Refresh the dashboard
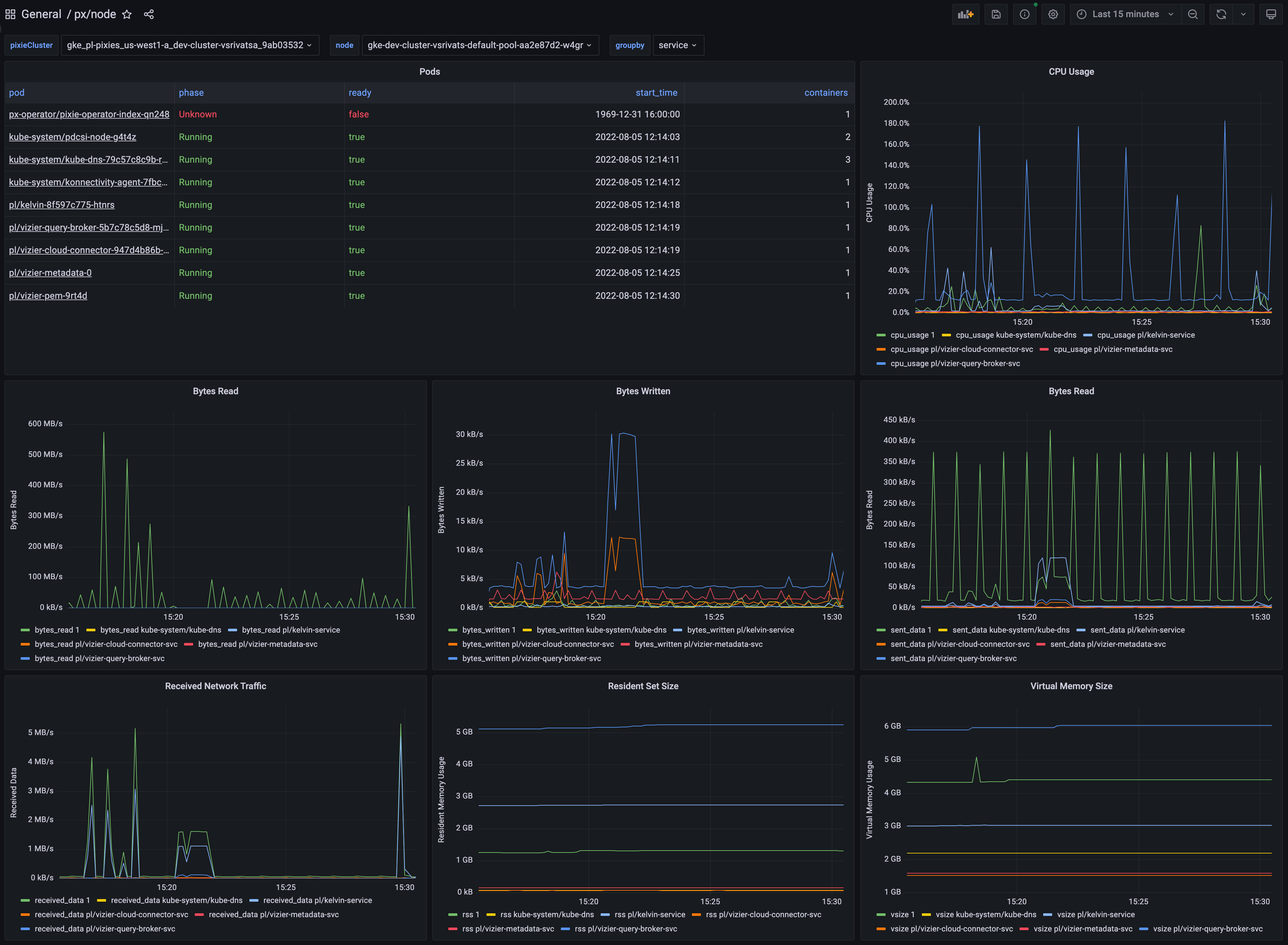 (x=1221, y=14)
